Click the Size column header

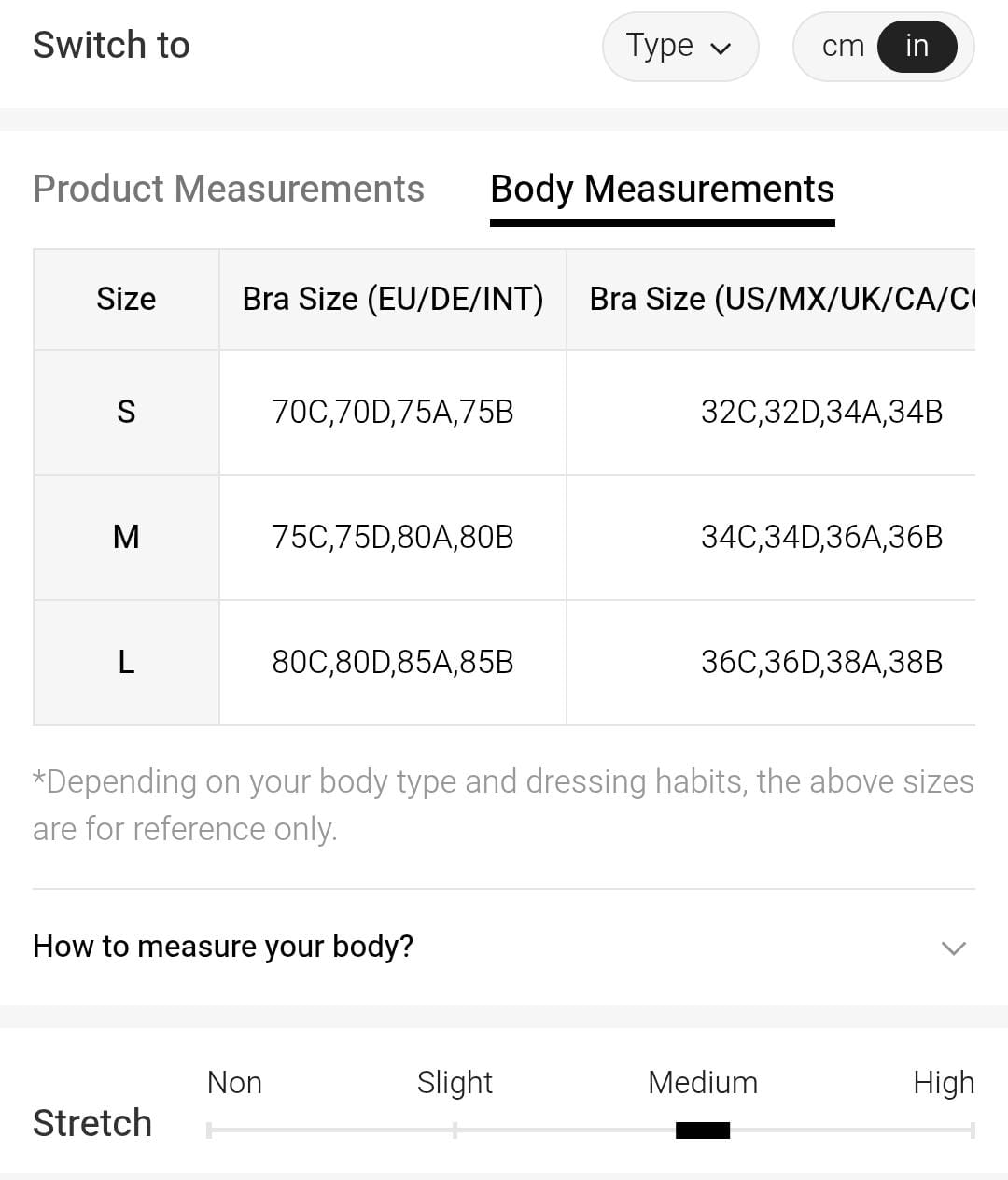pos(126,299)
